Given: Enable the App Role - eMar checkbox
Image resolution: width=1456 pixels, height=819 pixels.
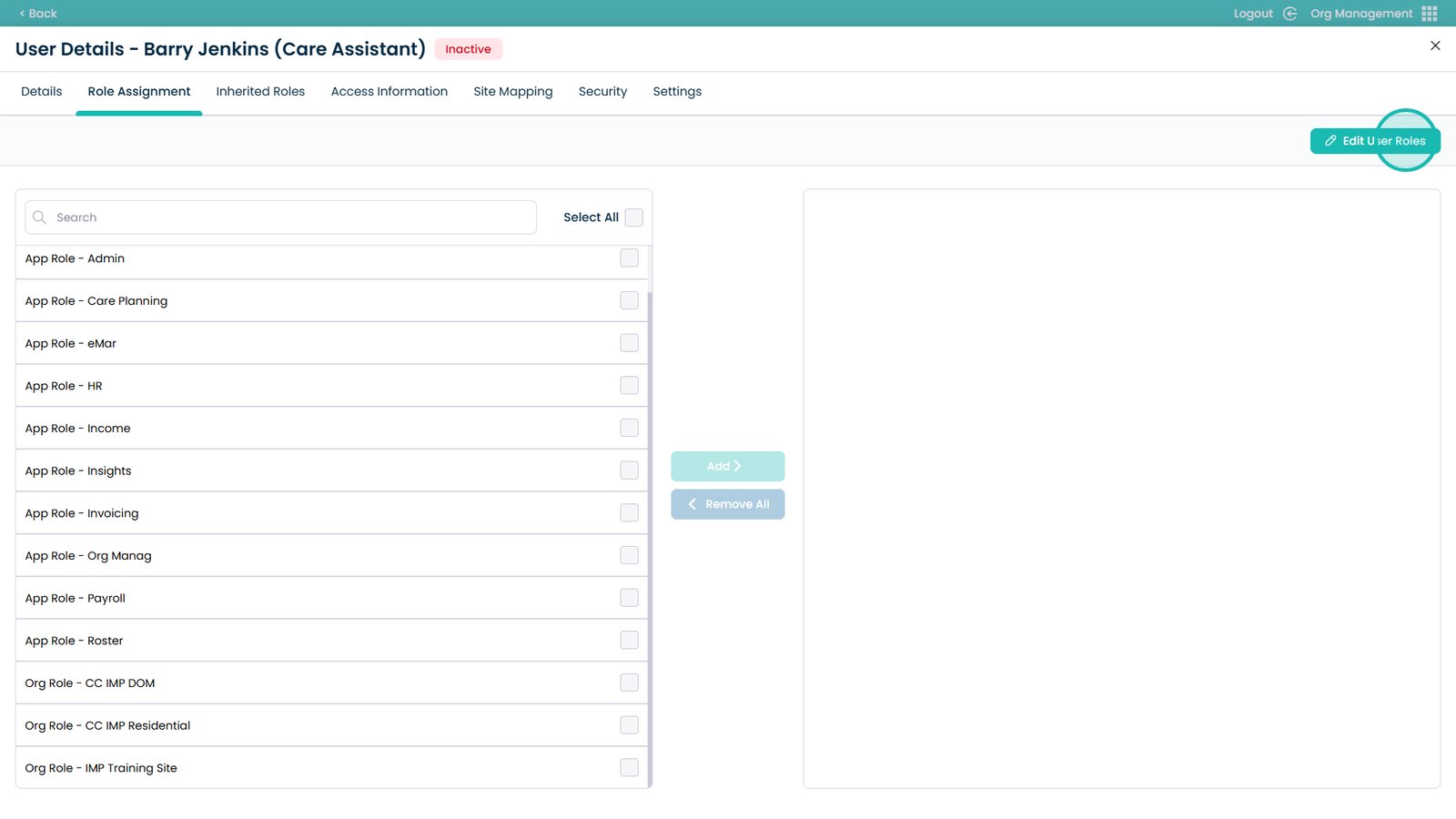Looking at the screenshot, I should (x=629, y=343).
